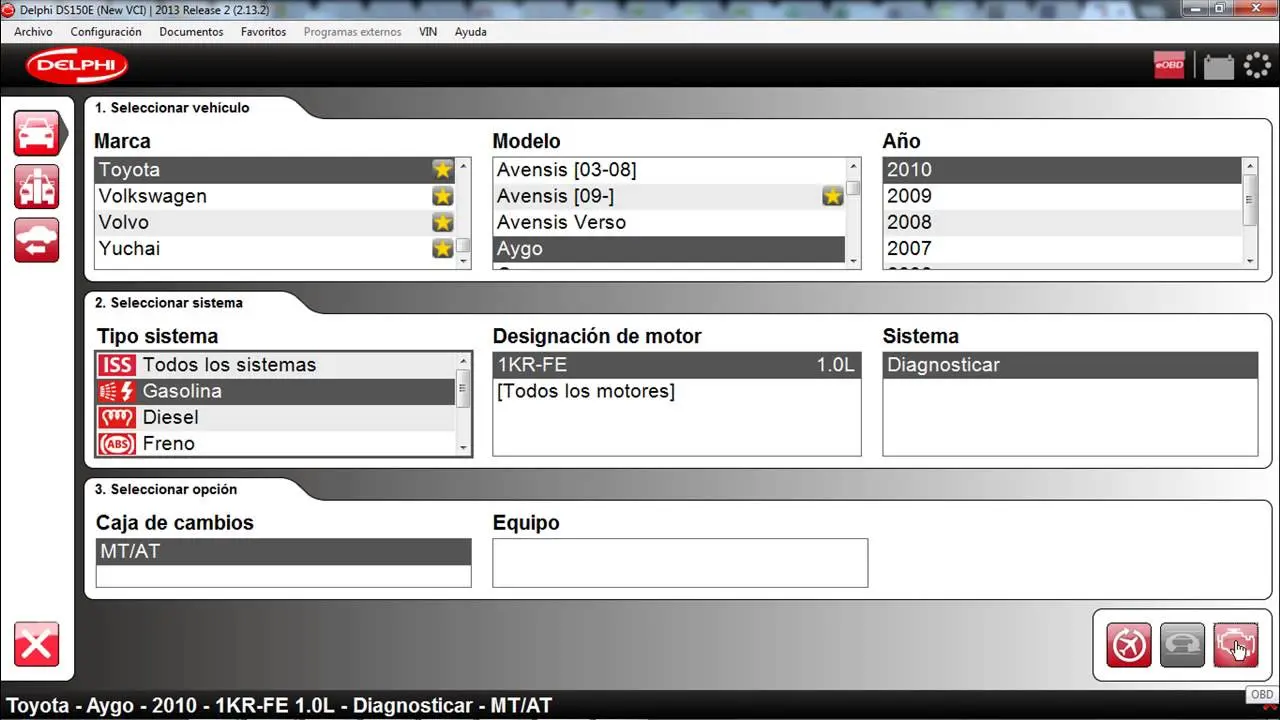The height and width of the screenshot is (720, 1280).
Task: Click the ISS icon for Todos los sistemas
Action: [117, 365]
